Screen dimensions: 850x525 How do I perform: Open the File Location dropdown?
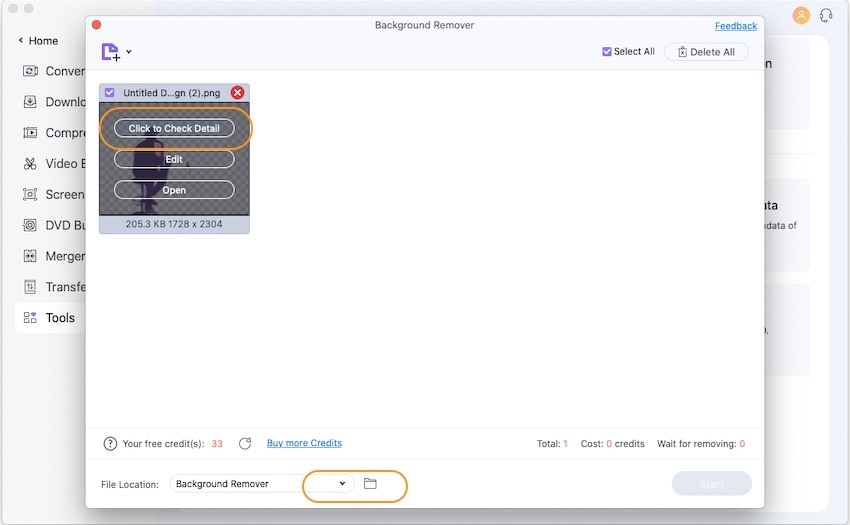[262, 484]
